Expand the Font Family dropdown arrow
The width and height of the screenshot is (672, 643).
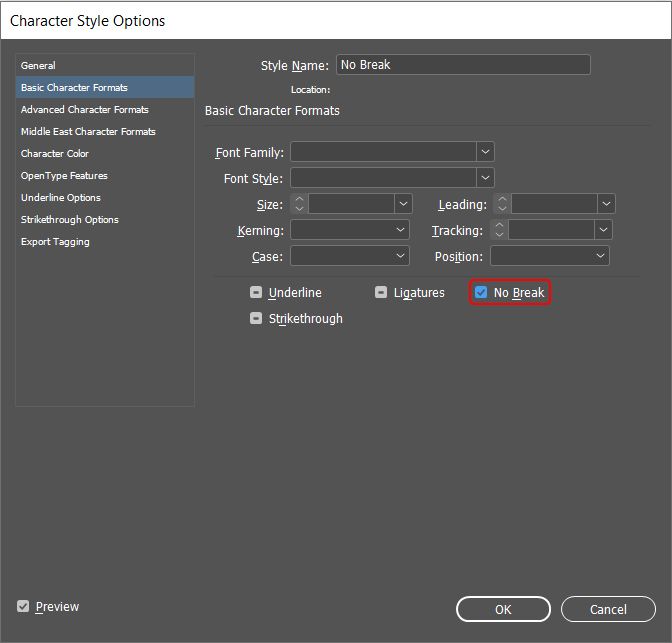point(485,152)
